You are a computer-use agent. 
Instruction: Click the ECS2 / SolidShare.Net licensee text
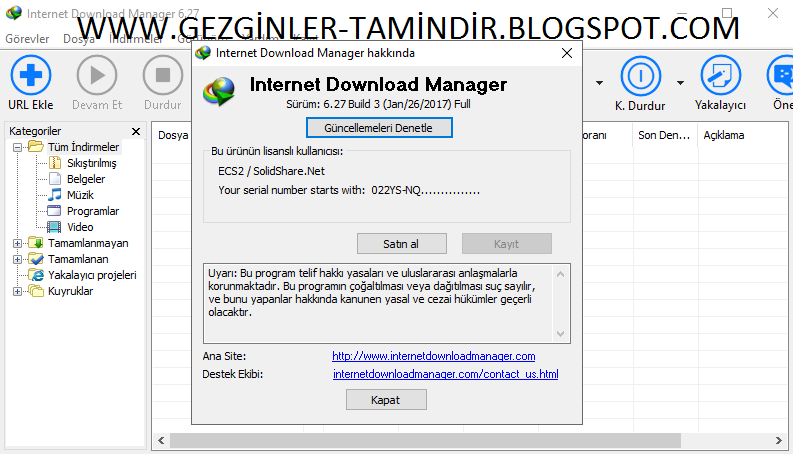pos(272,171)
